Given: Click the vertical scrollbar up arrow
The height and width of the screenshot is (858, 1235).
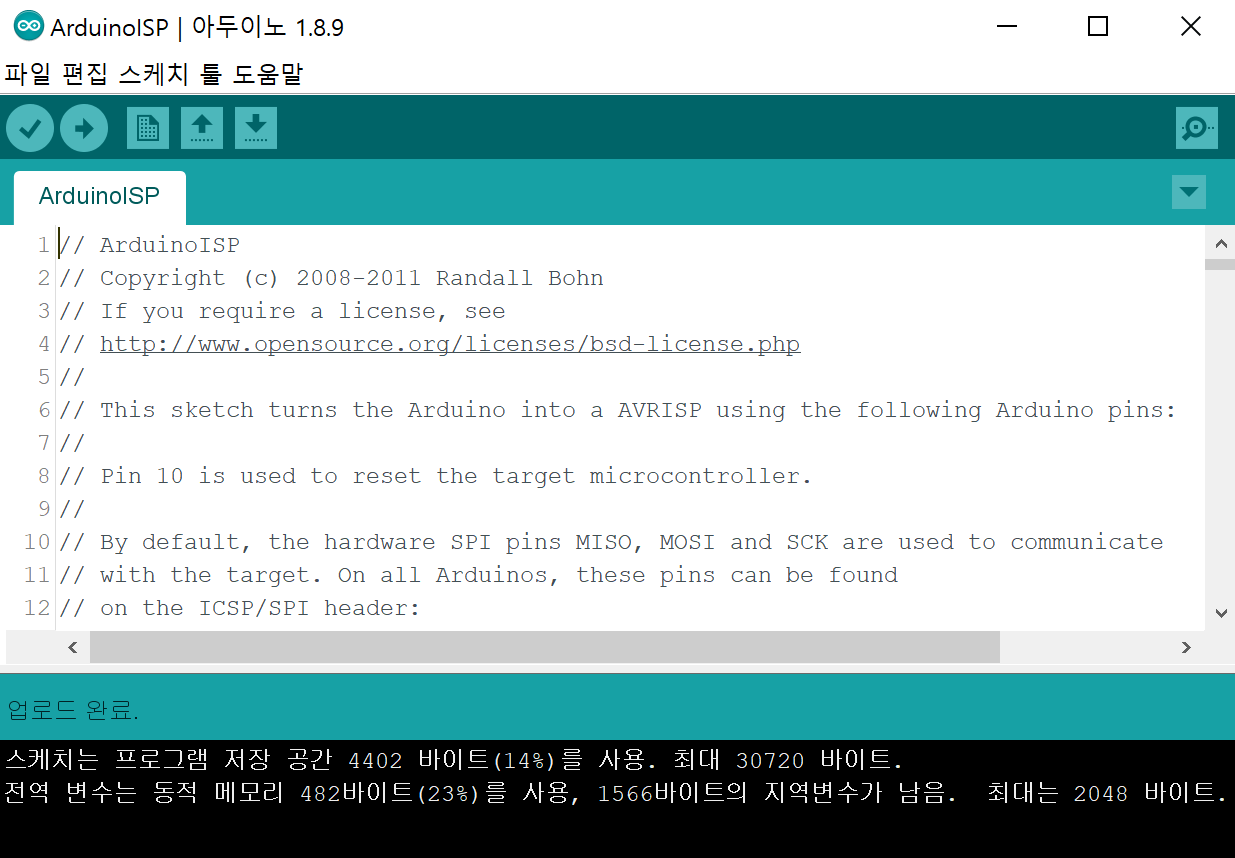Looking at the screenshot, I should (1220, 243).
